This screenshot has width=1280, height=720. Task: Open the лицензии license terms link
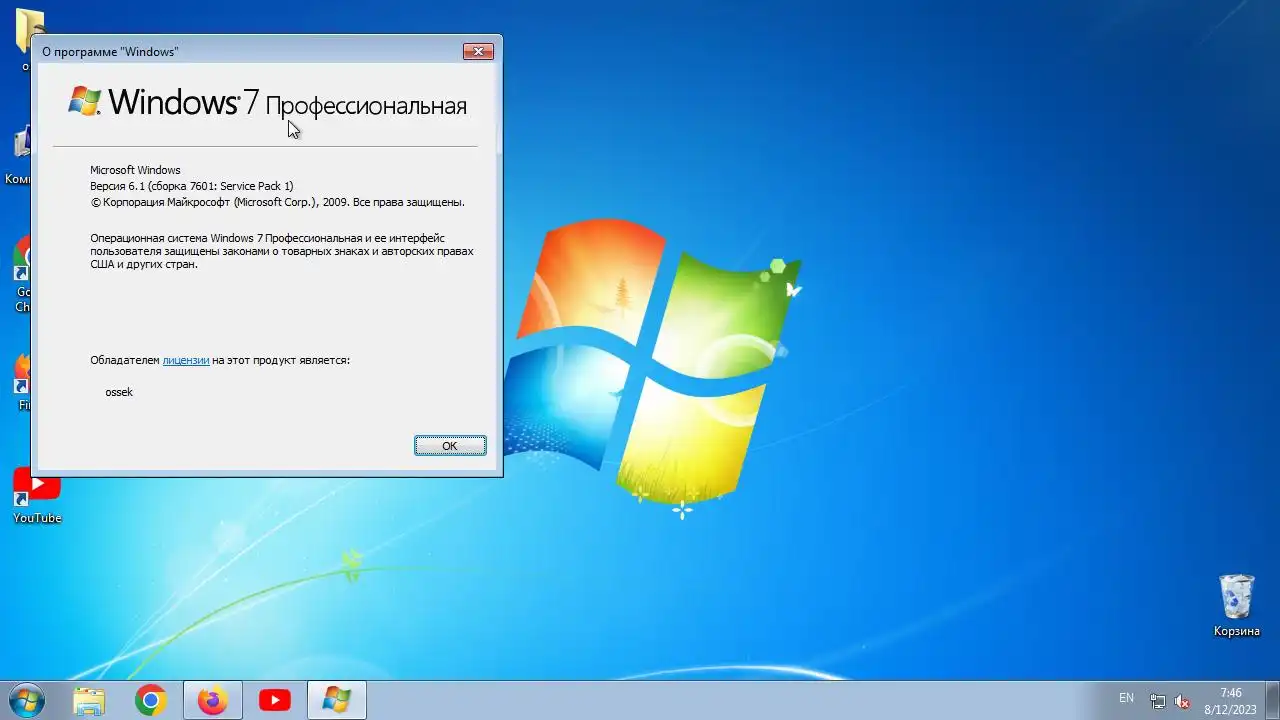[186, 360]
